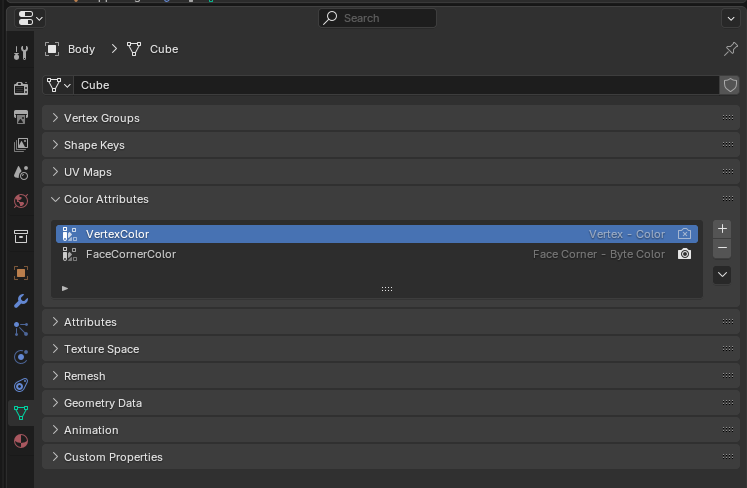Click the UV Maps panel grip handle
747x488 pixels.
[x=727, y=172]
